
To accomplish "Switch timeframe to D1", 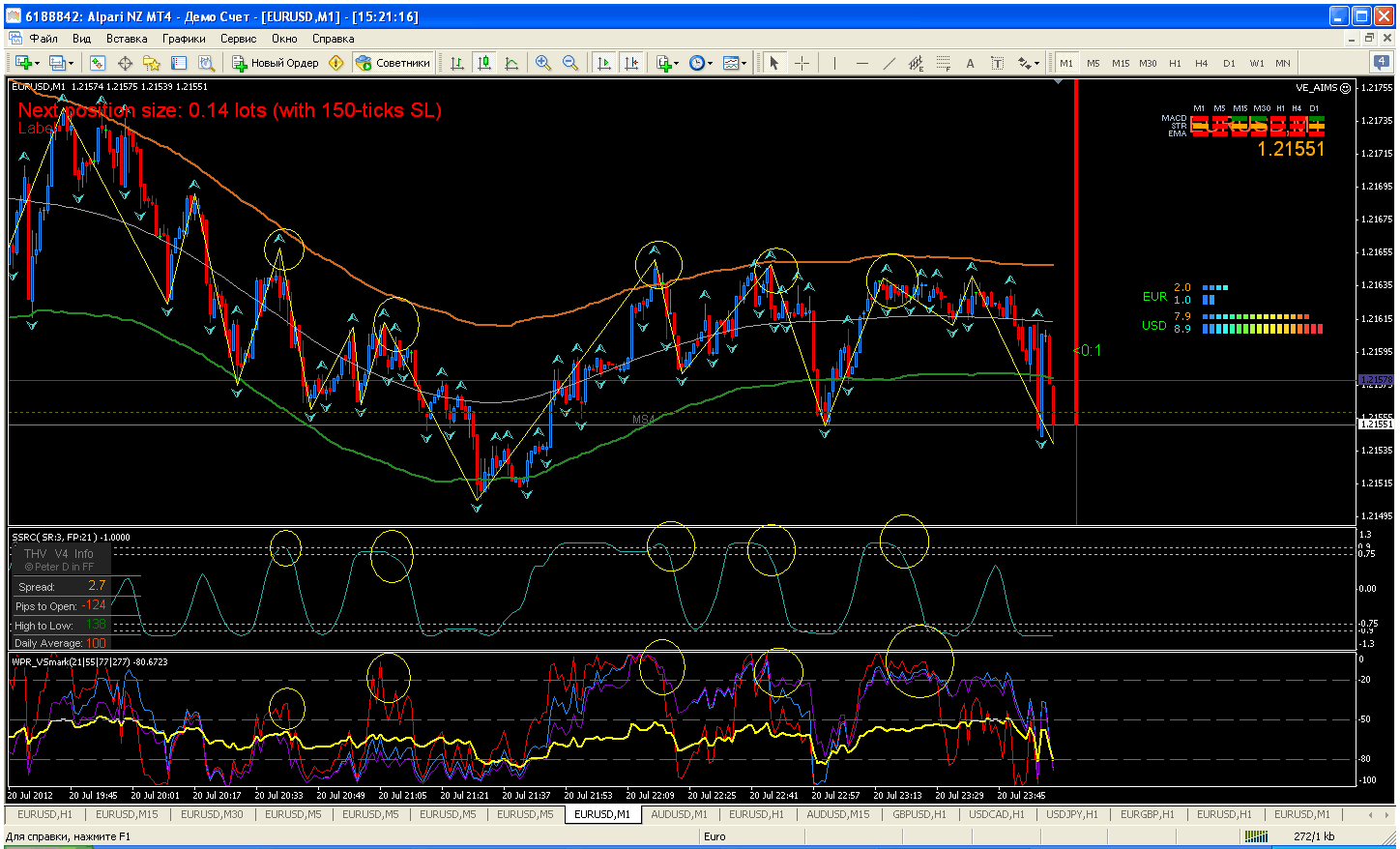I will click(x=1229, y=63).
